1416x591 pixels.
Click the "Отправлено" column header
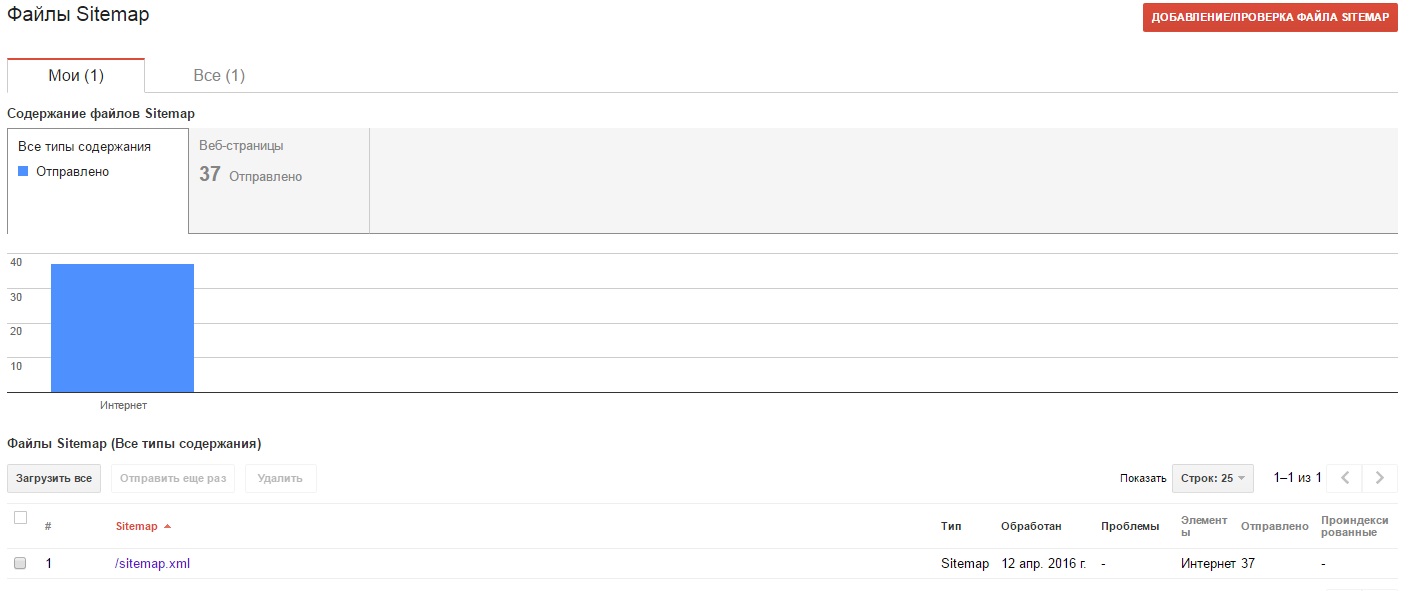pos(1274,526)
